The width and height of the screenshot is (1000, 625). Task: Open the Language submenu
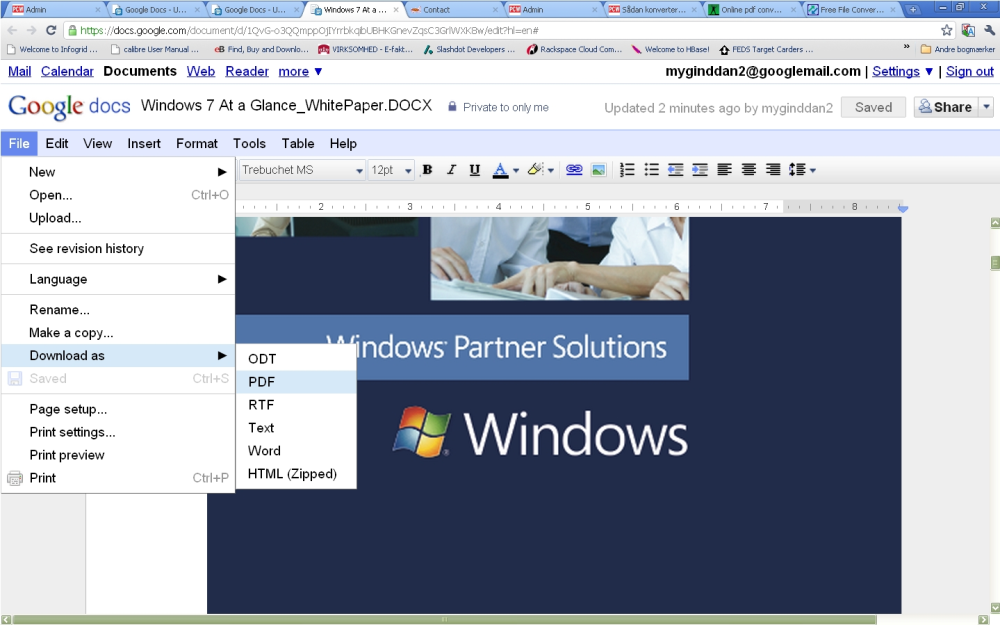118,279
